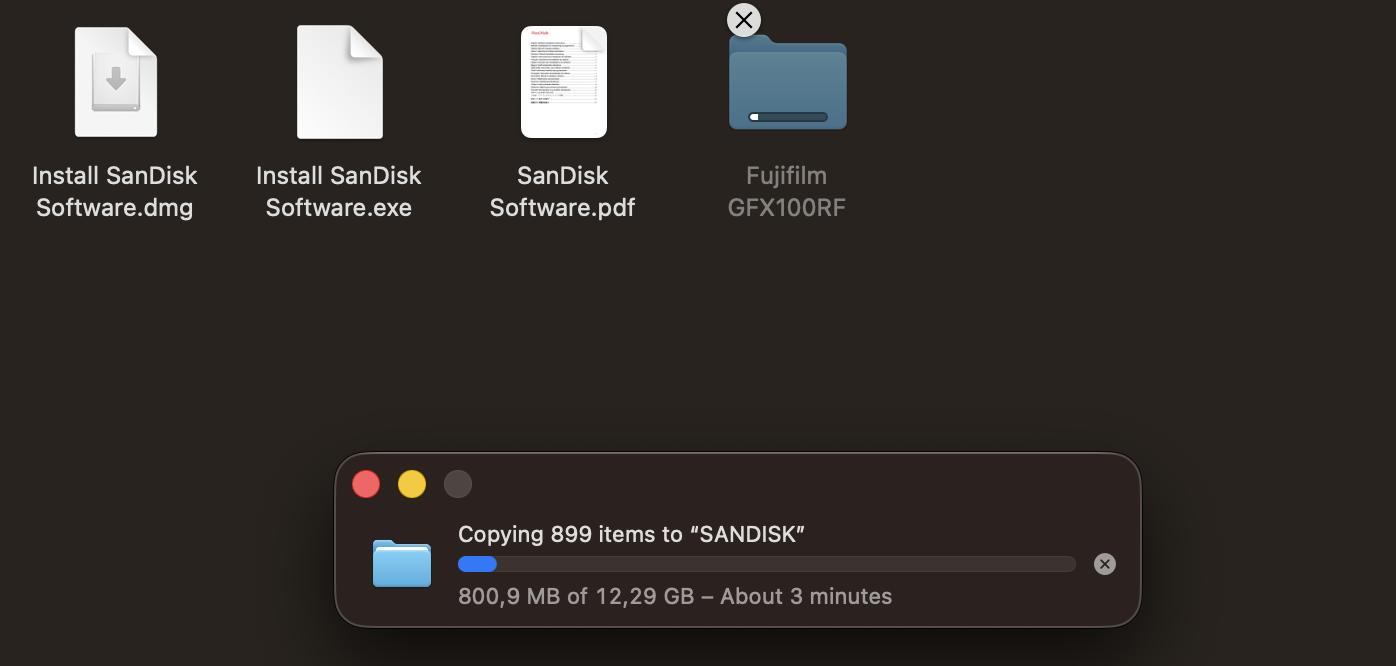Viewport: 1396px width, 666px height.
Task: Click the "Install SanDisk Software.dmg" file name label
Action: 115,191
